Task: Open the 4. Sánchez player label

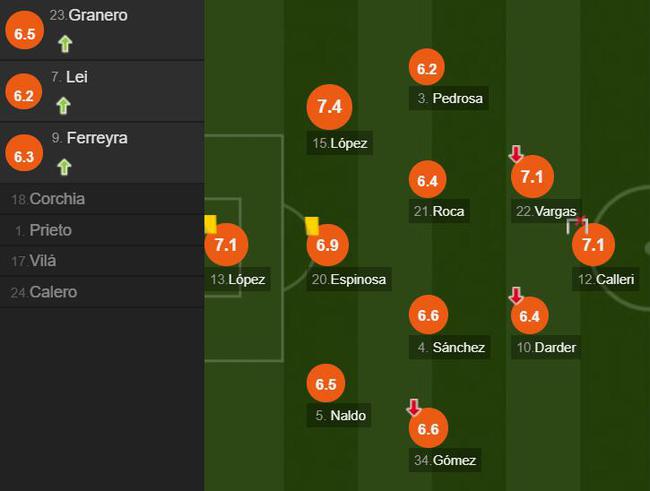Action: pyautogui.click(x=450, y=347)
